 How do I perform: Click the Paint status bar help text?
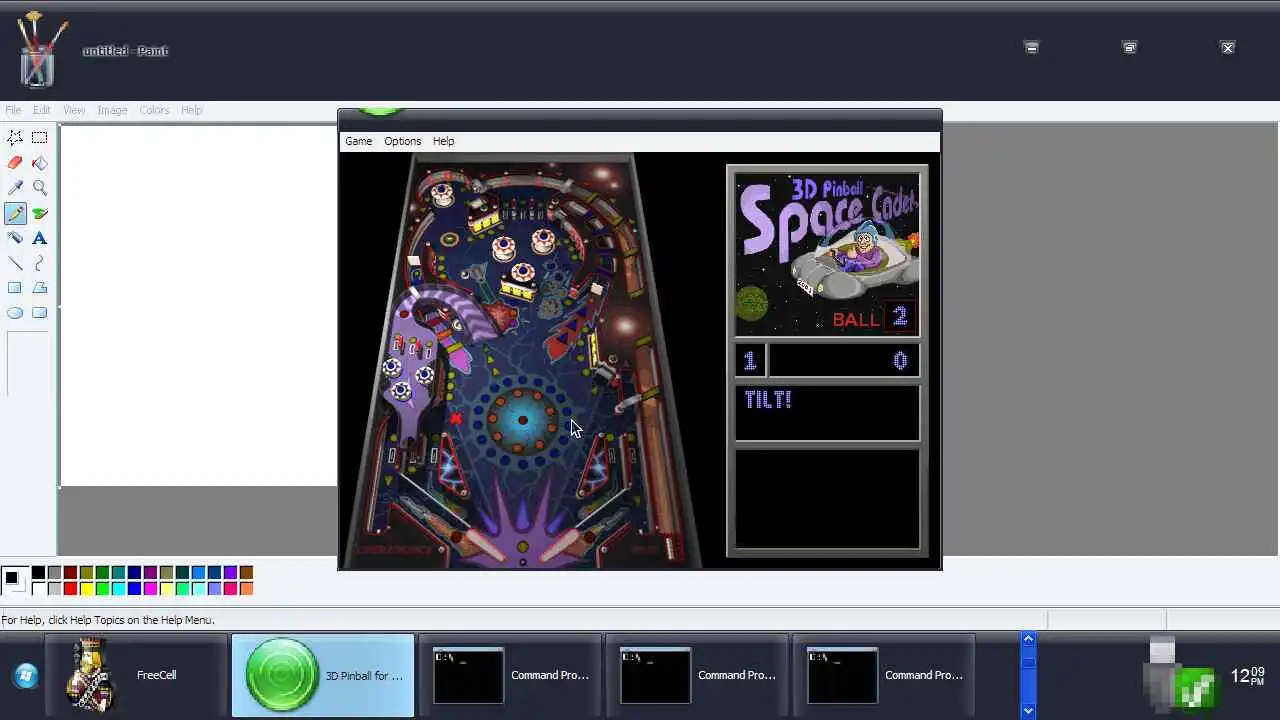108,620
